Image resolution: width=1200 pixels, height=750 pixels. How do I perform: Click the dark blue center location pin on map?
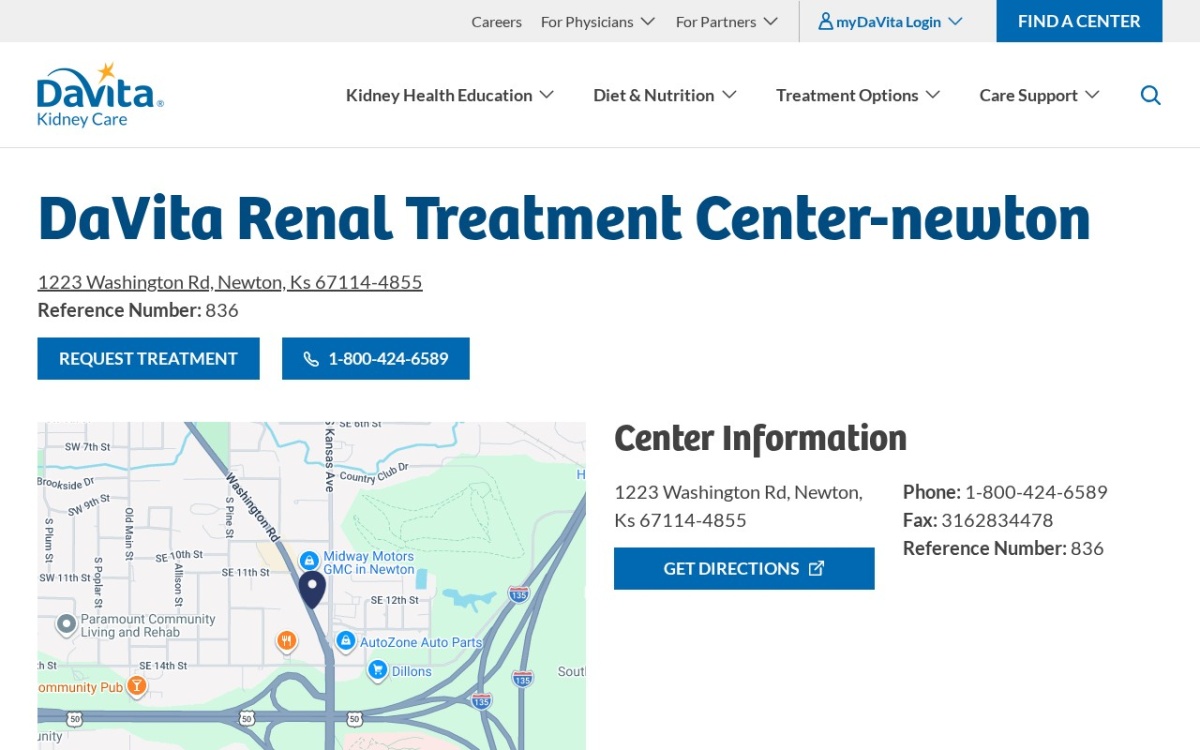coord(312,590)
